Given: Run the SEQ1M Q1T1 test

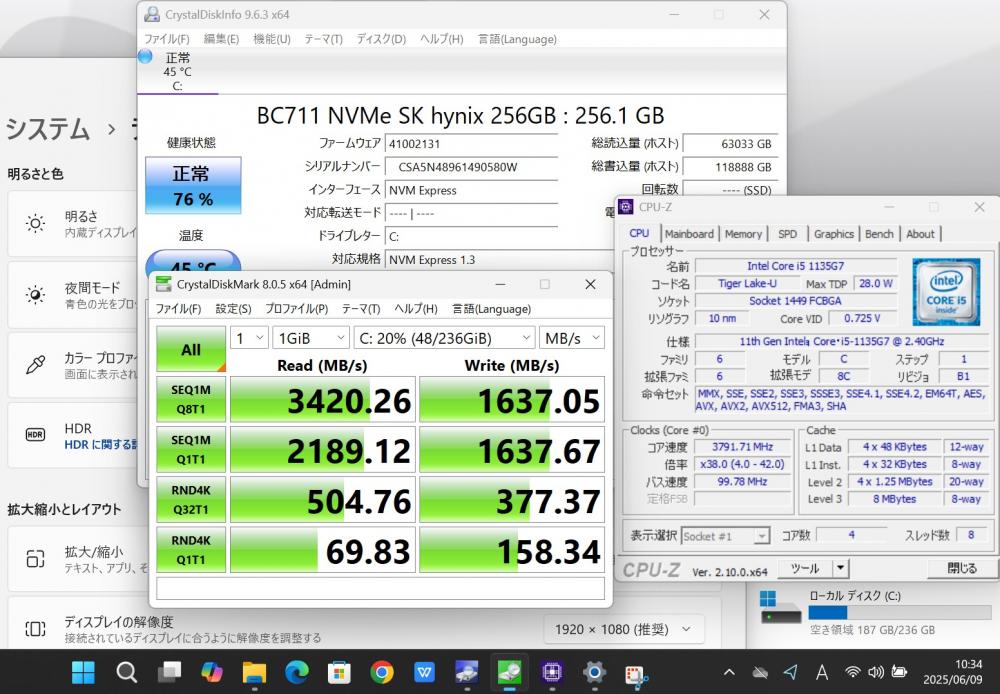Looking at the screenshot, I should [x=191, y=450].
